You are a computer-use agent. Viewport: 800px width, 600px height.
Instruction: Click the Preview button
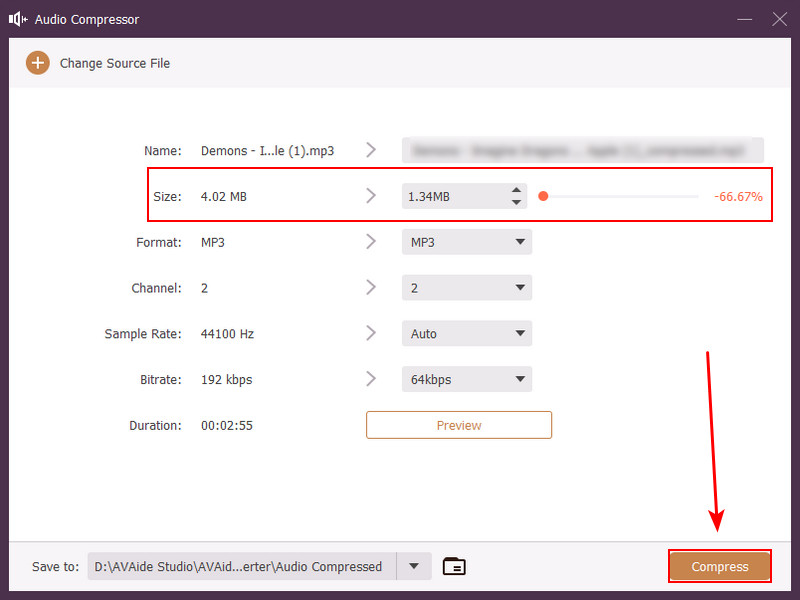459,425
